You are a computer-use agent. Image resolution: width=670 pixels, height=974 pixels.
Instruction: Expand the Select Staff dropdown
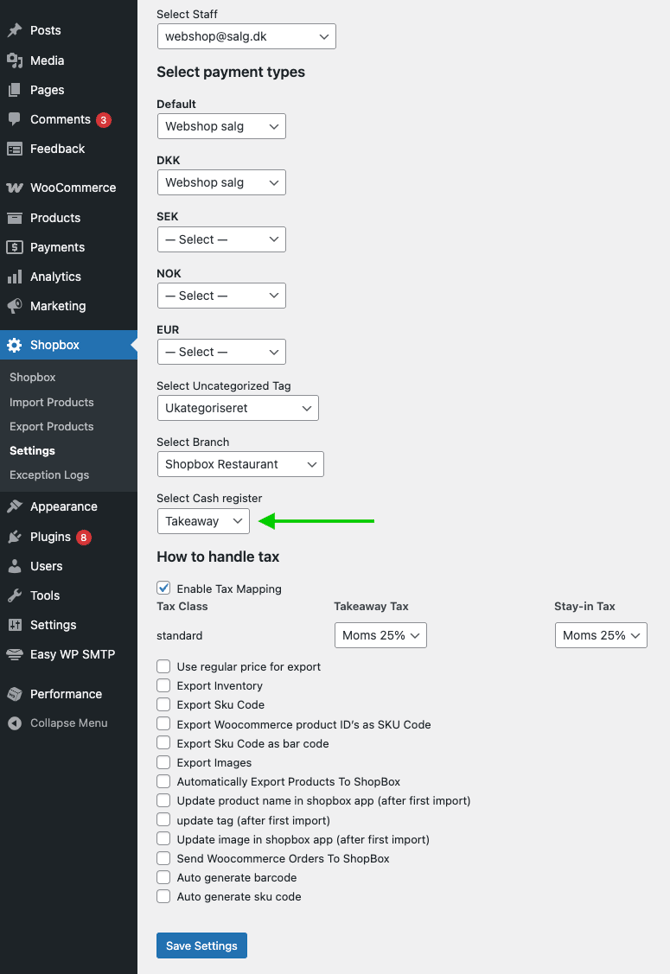click(246, 36)
